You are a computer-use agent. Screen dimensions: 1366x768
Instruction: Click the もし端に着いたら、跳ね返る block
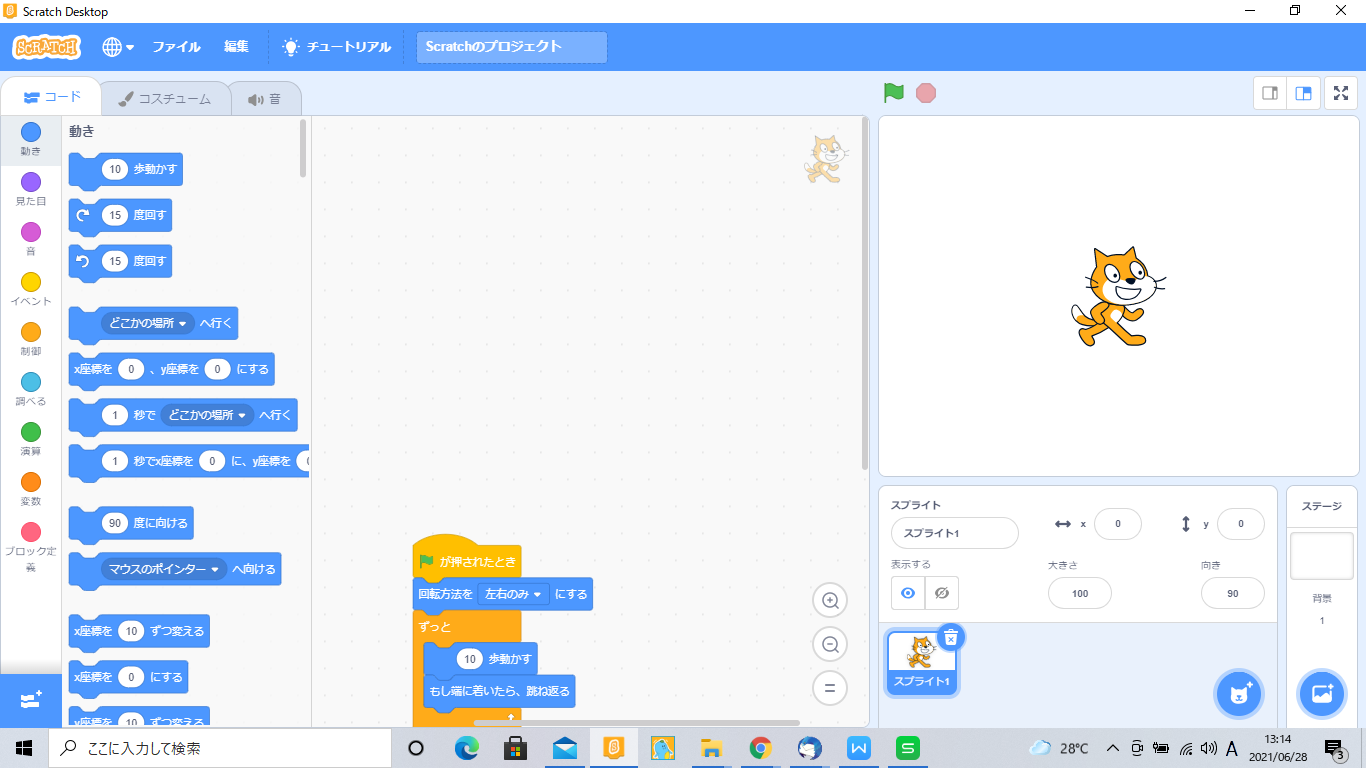[499, 691]
